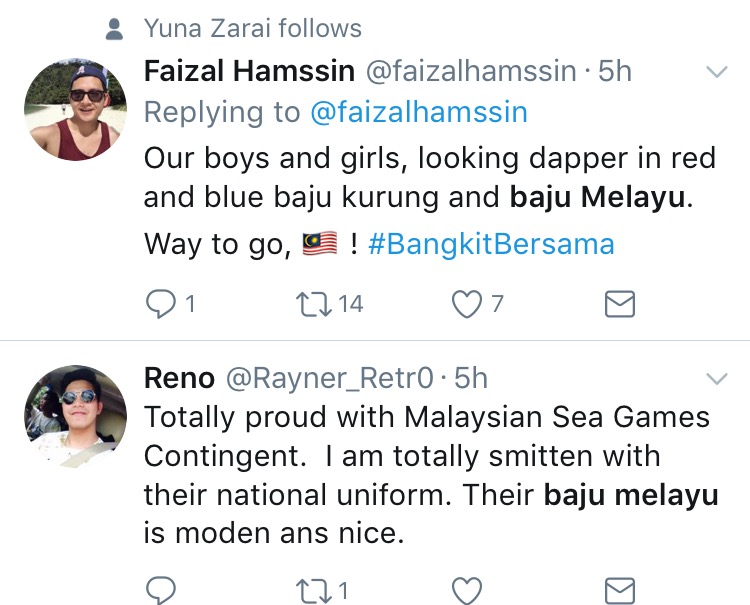Send Faizal Hamssin's tweet via direct message
Image resolution: width=750 pixels, height=605 pixels.
tap(620, 304)
